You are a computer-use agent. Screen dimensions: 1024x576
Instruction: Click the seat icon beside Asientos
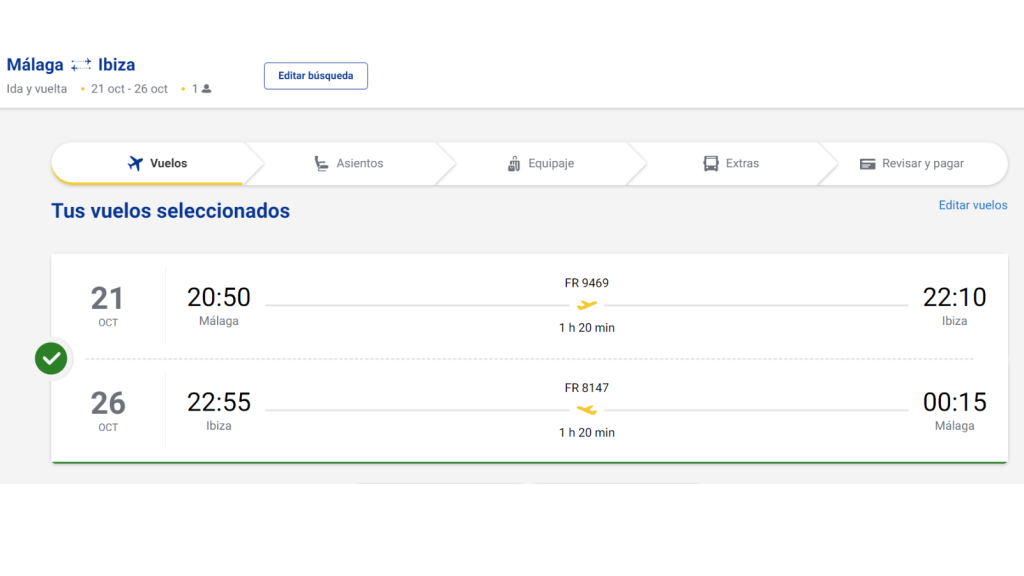[321, 163]
